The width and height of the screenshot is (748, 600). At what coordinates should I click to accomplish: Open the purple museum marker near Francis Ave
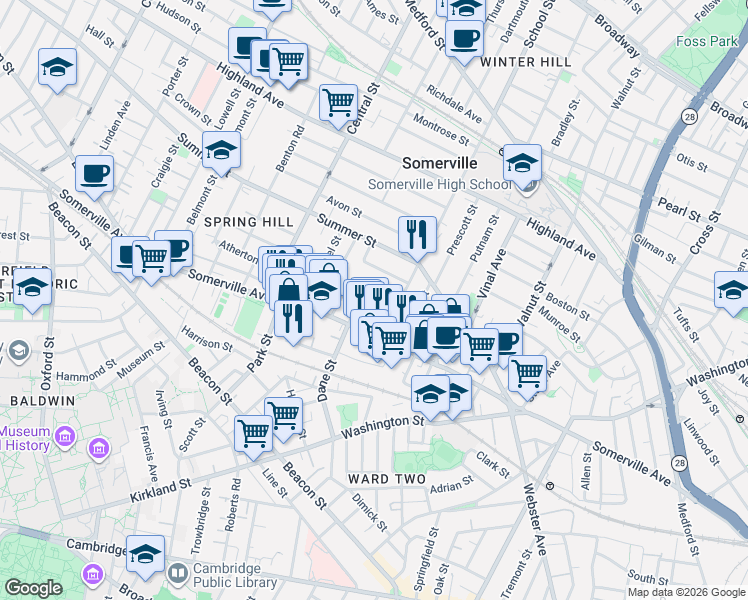click(x=99, y=449)
